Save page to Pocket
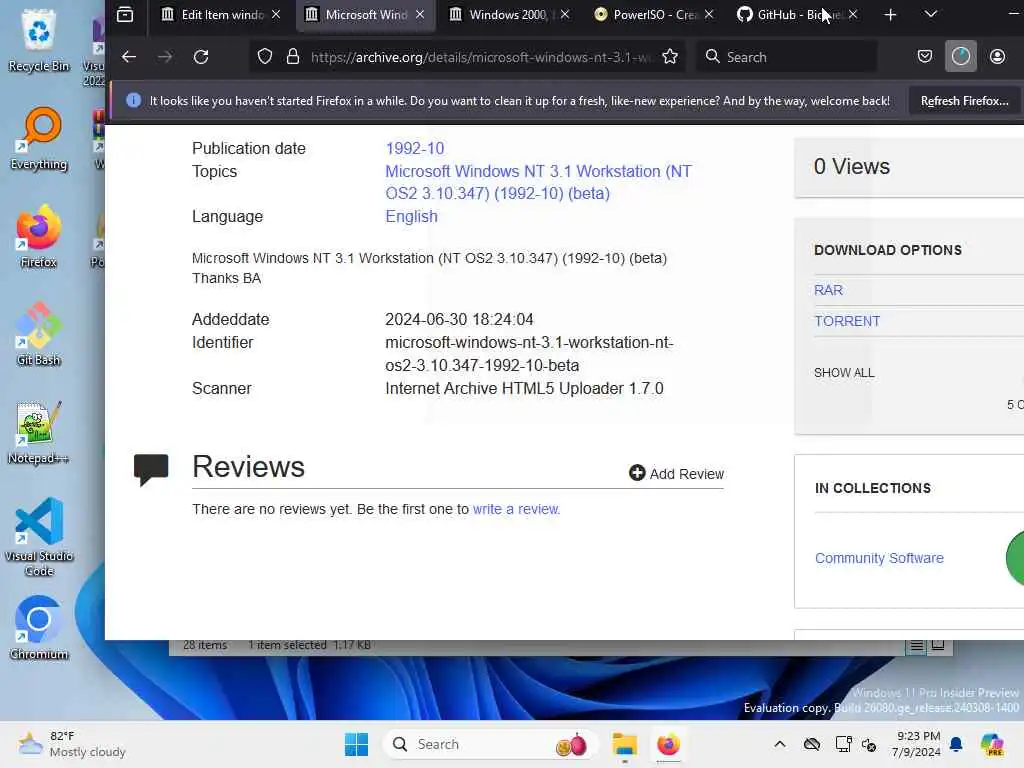1024x768 pixels. point(925,57)
